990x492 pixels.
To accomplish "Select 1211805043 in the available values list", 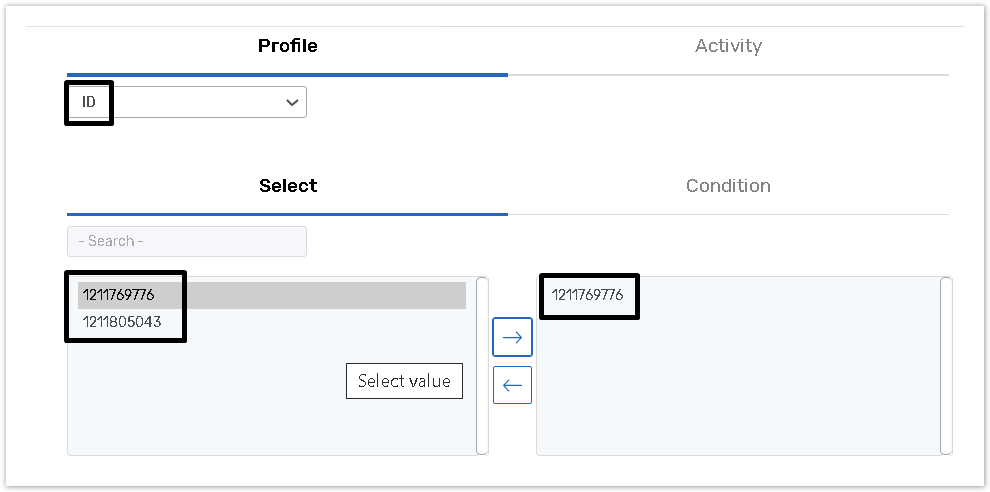I will pyautogui.click(x=122, y=322).
